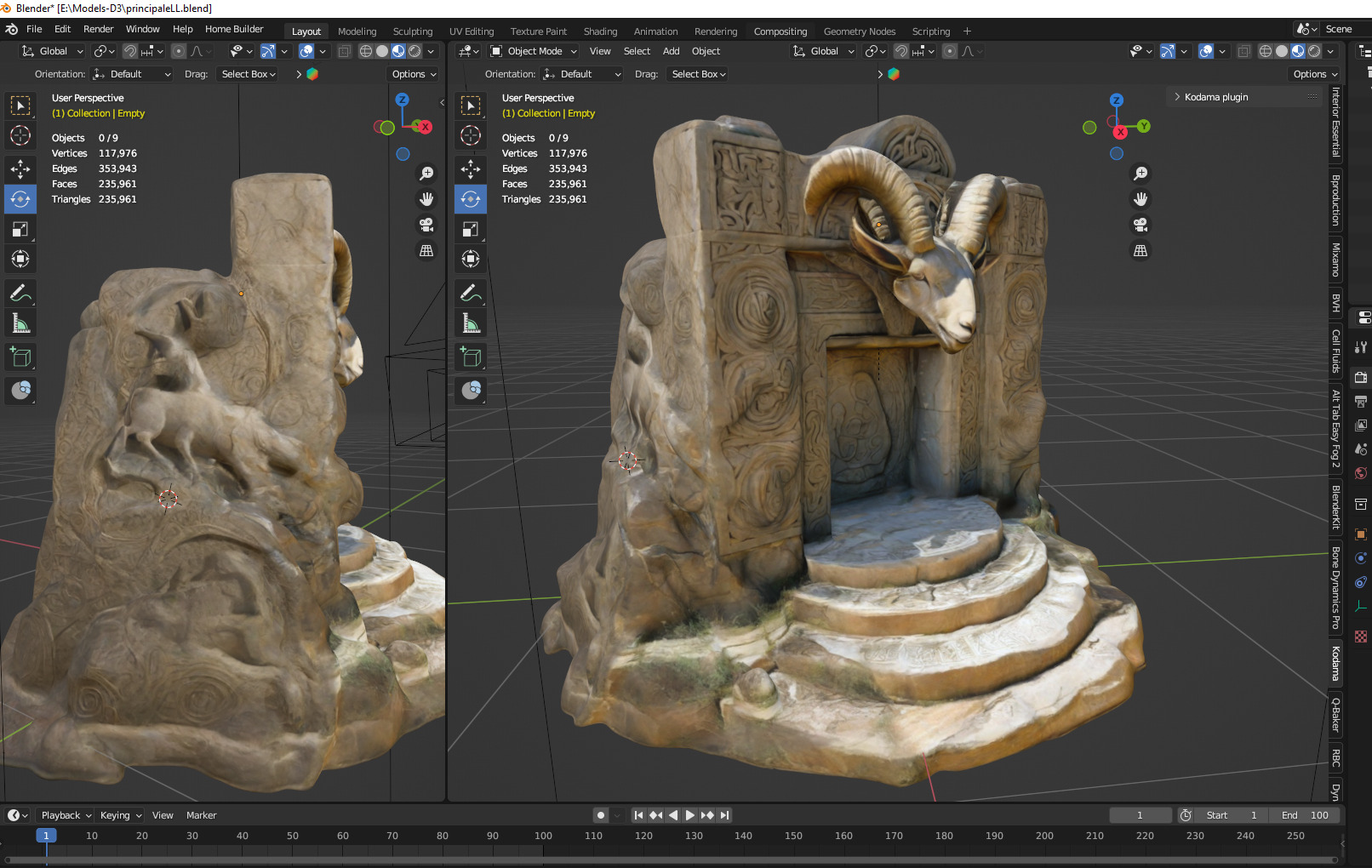The image size is (1372, 868).
Task: Switch perspective/orthographic grid icon in right viewport
Action: (x=1140, y=251)
